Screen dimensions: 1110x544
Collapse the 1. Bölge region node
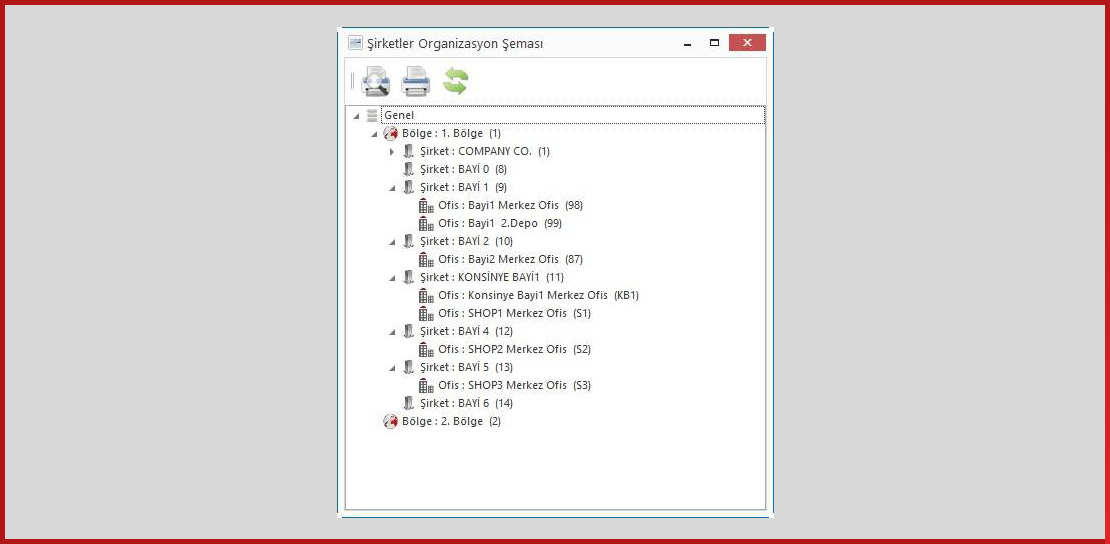[x=374, y=134]
